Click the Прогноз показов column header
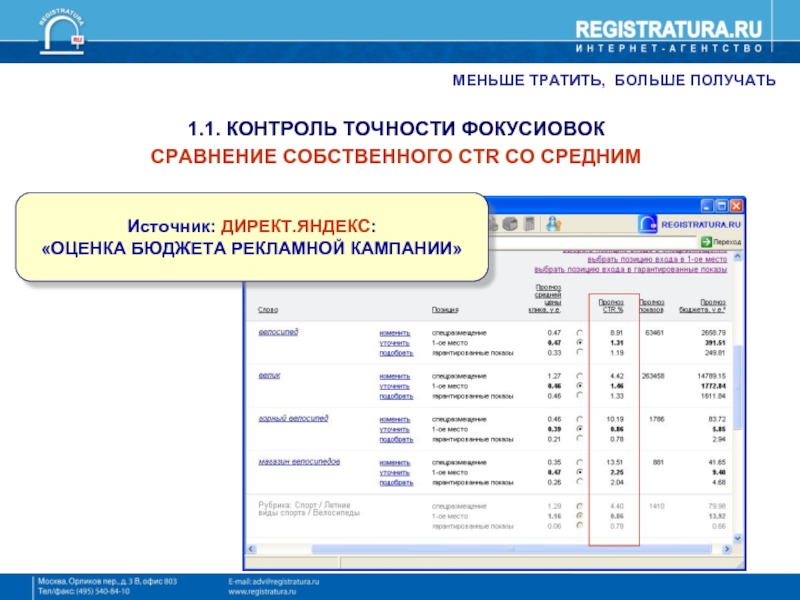Screen dimensions: 800x600 652,306
